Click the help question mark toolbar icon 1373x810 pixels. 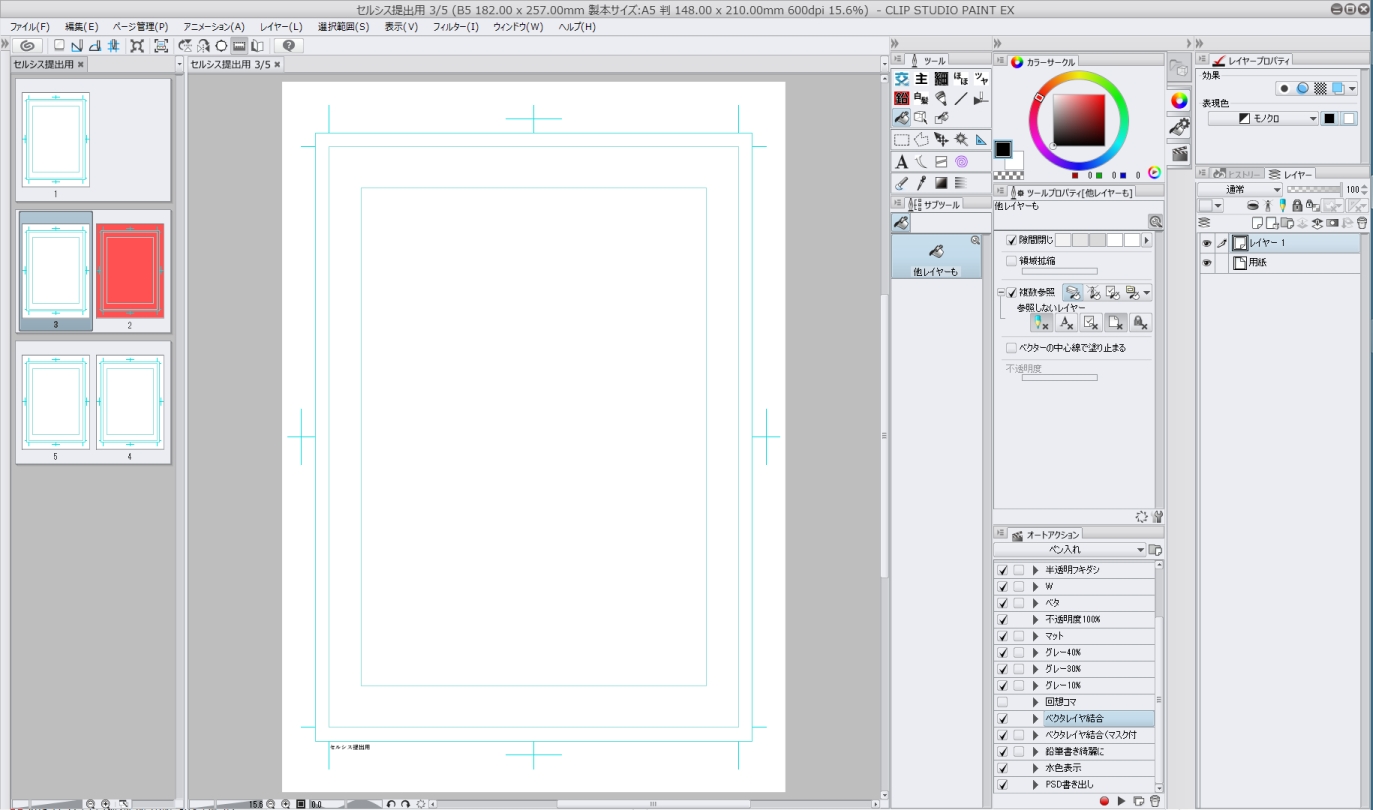[288, 46]
